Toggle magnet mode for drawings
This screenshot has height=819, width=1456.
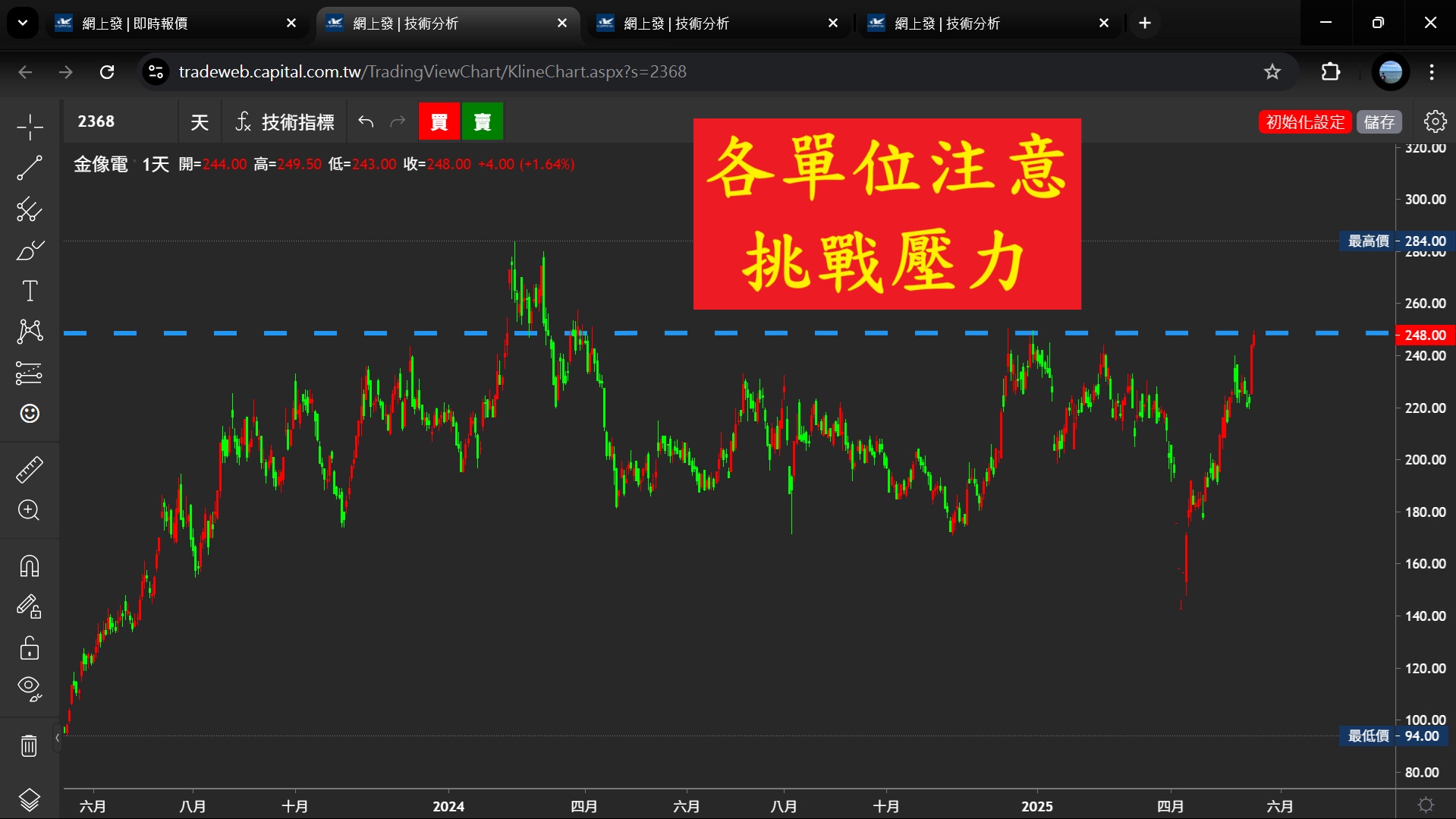click(30, 566)
